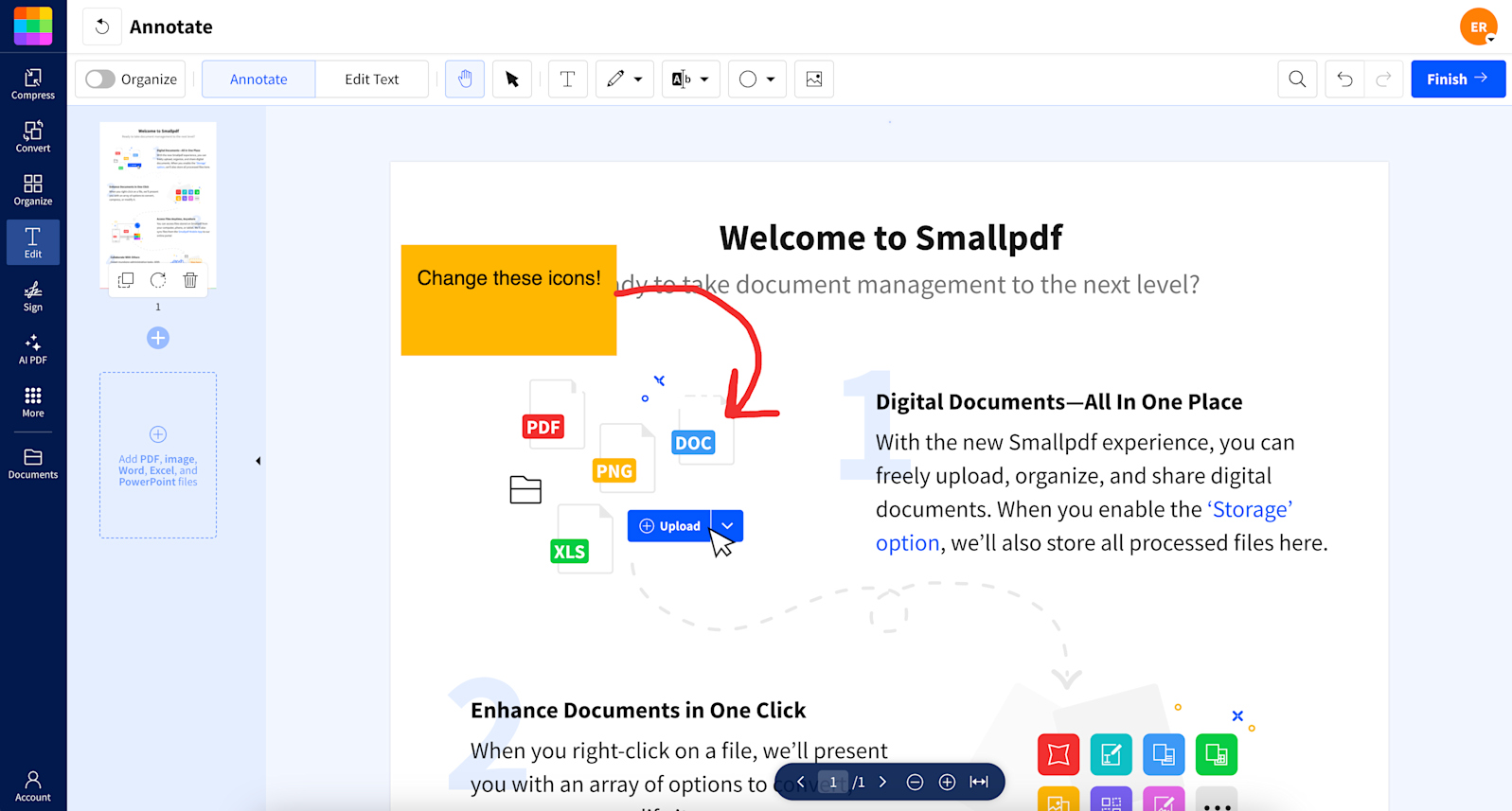The width and height of the screenshot is (1512, 811).
Task: Toggle the Organize switch
Action: (x=100, y=79)
